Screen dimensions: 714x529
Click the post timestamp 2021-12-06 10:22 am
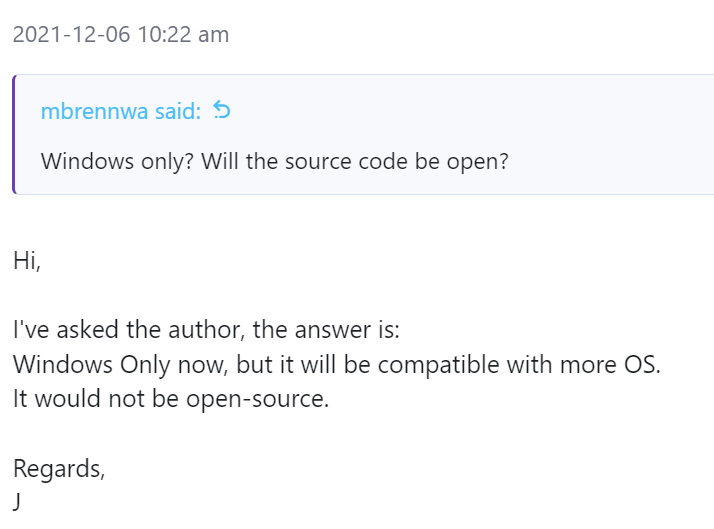pyautogui.click(x=121, y=35)
